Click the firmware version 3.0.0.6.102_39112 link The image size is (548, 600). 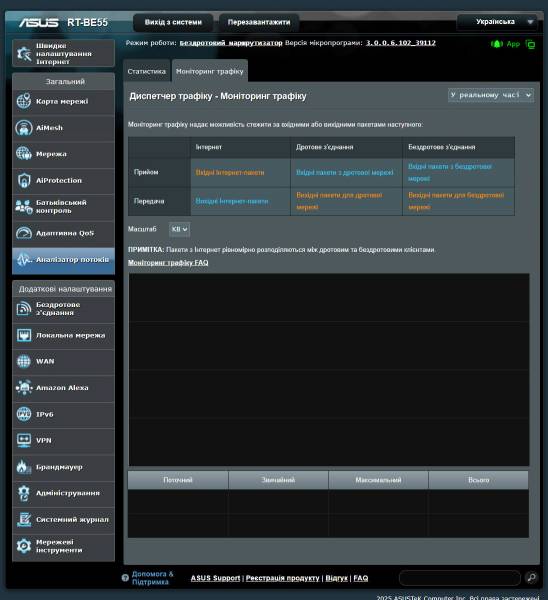401,43
